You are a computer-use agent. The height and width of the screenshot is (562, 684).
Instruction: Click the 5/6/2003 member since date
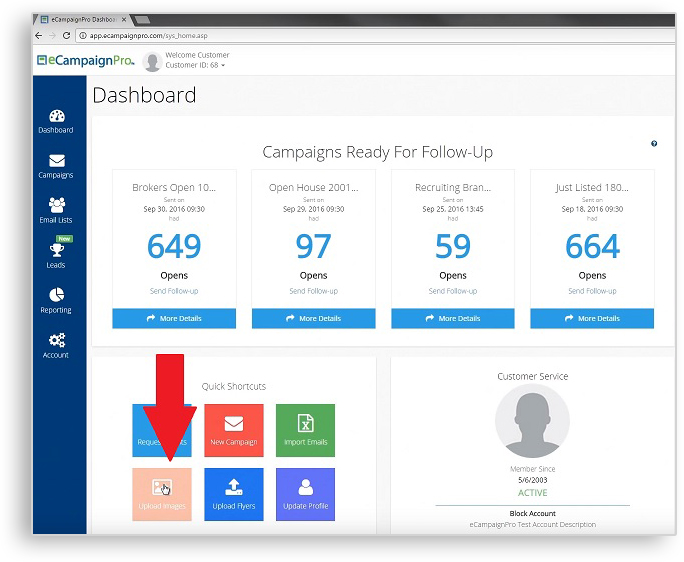532,480
